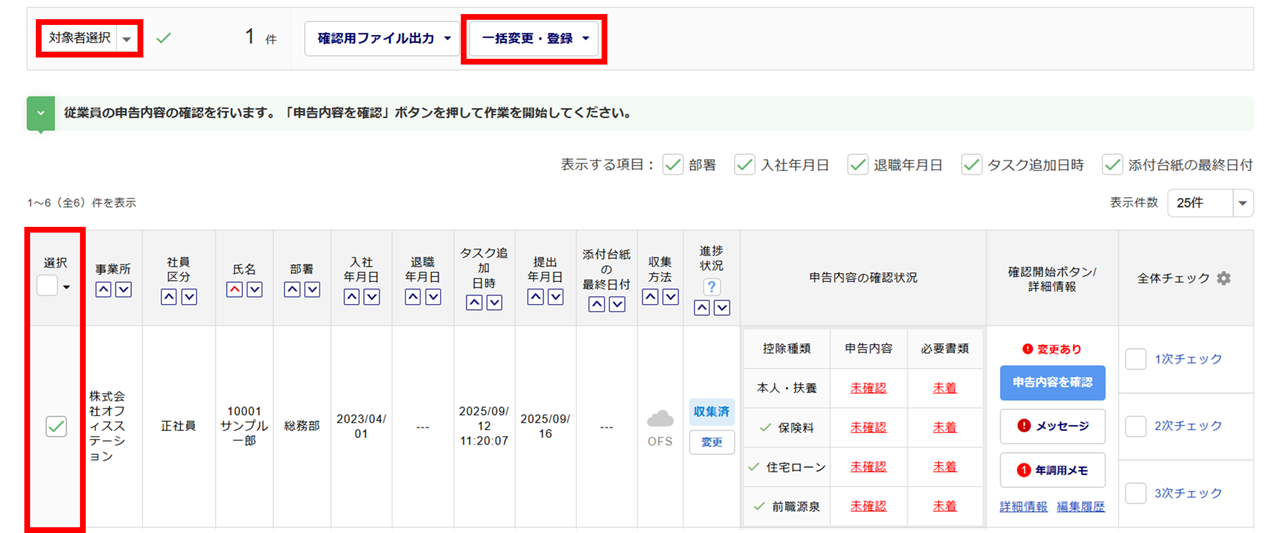Sort 入社年月日 column descending

point(372,297)
